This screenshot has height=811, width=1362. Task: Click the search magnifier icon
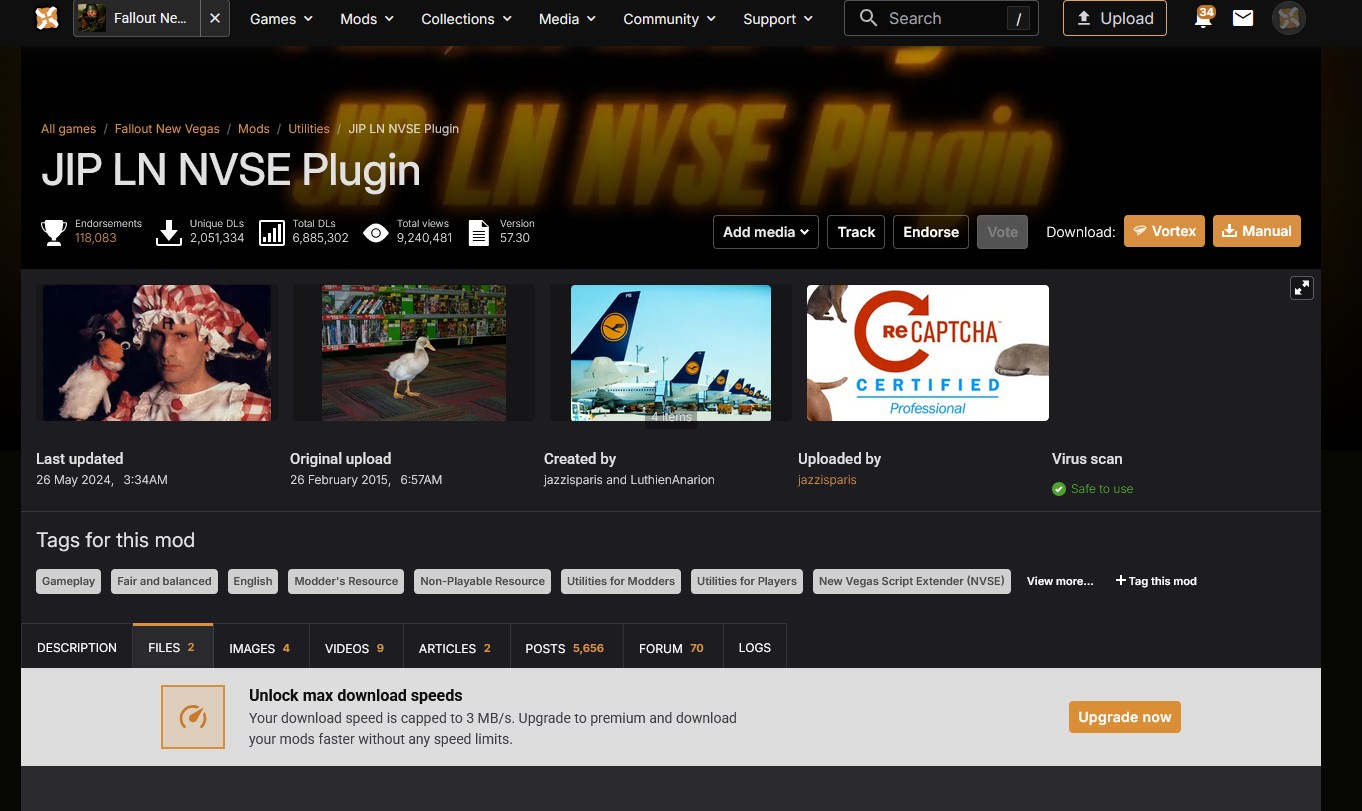869,18
